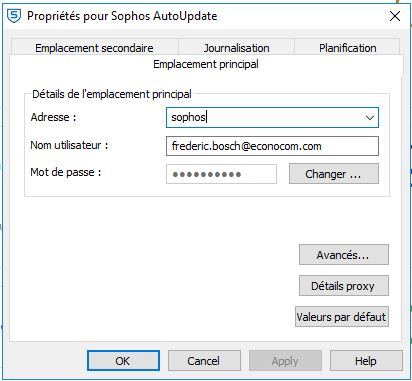The image size is (412, 381).
Task: Select the Emplacement principal tab
Action: point(206,64)
